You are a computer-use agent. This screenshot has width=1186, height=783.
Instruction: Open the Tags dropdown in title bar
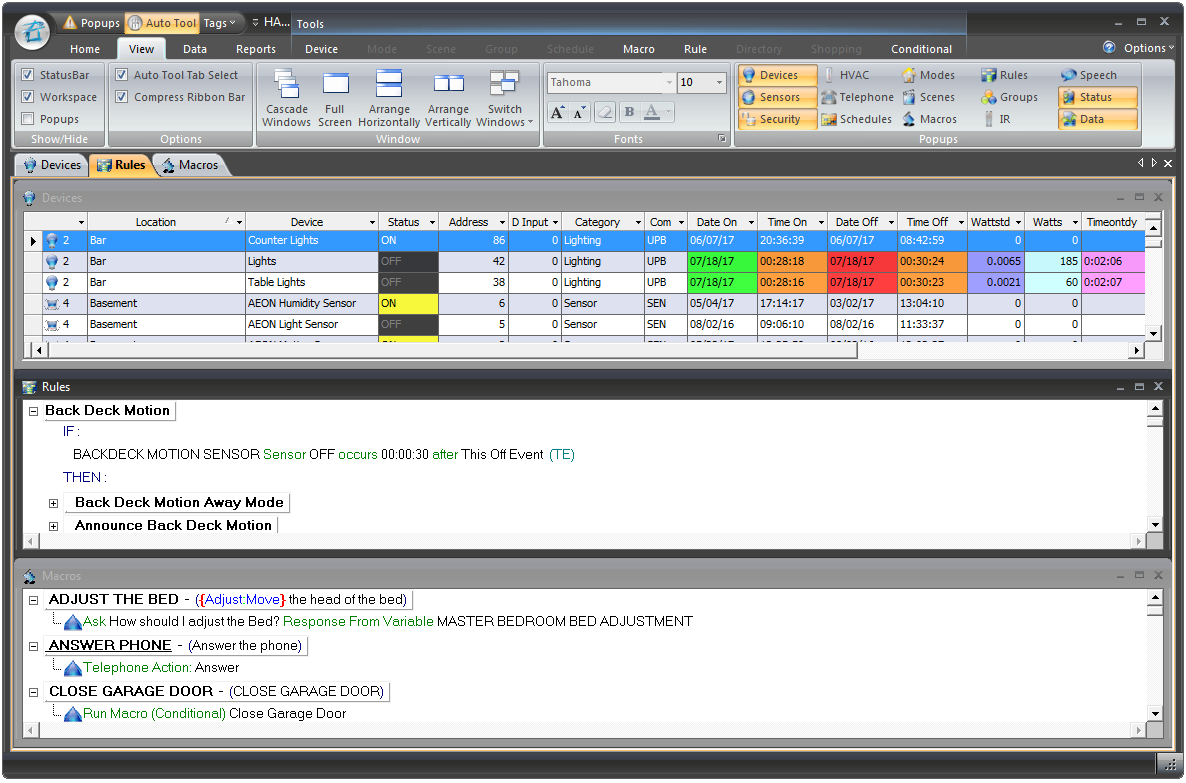tap(220, 23)
